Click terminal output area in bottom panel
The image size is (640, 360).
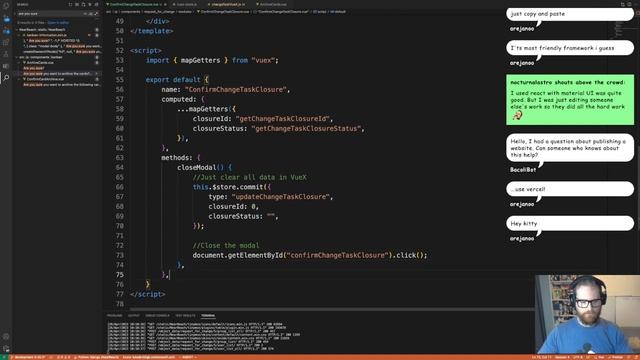pyautogui.click(x=318, y=337)
